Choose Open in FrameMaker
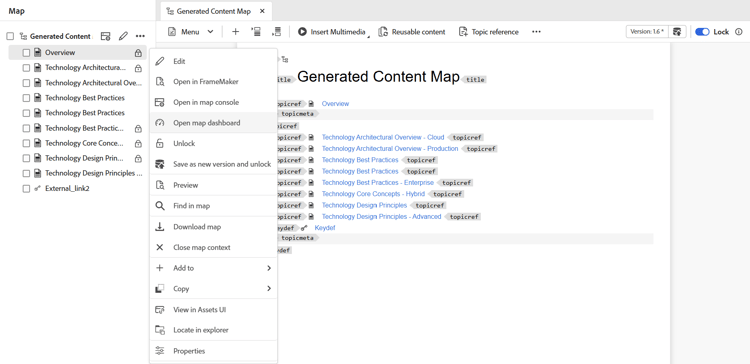 pos(213,81)
